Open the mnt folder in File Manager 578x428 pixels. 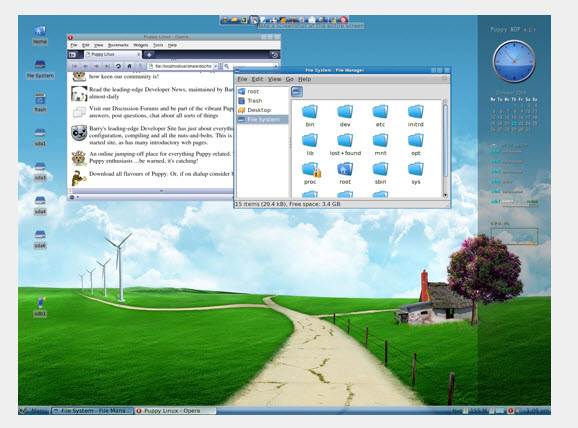(x=380, y=145)
